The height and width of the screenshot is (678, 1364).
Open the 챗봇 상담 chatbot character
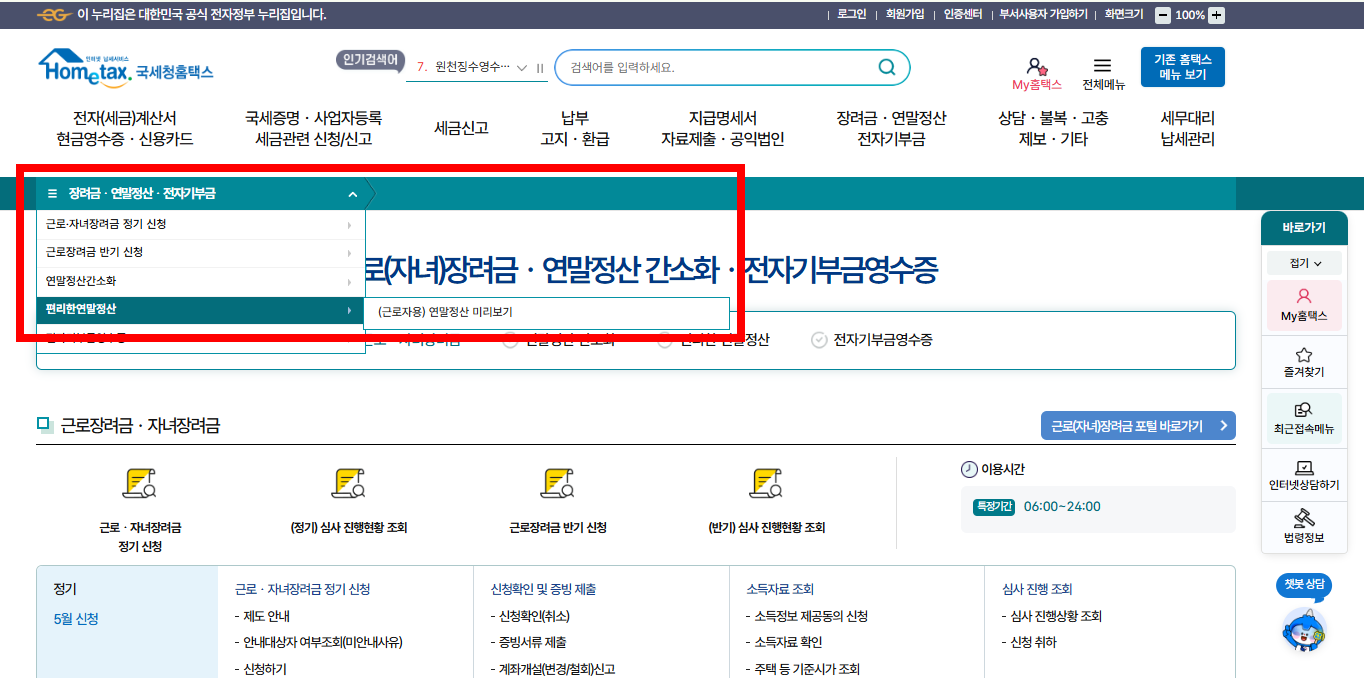click(1306, 630)
